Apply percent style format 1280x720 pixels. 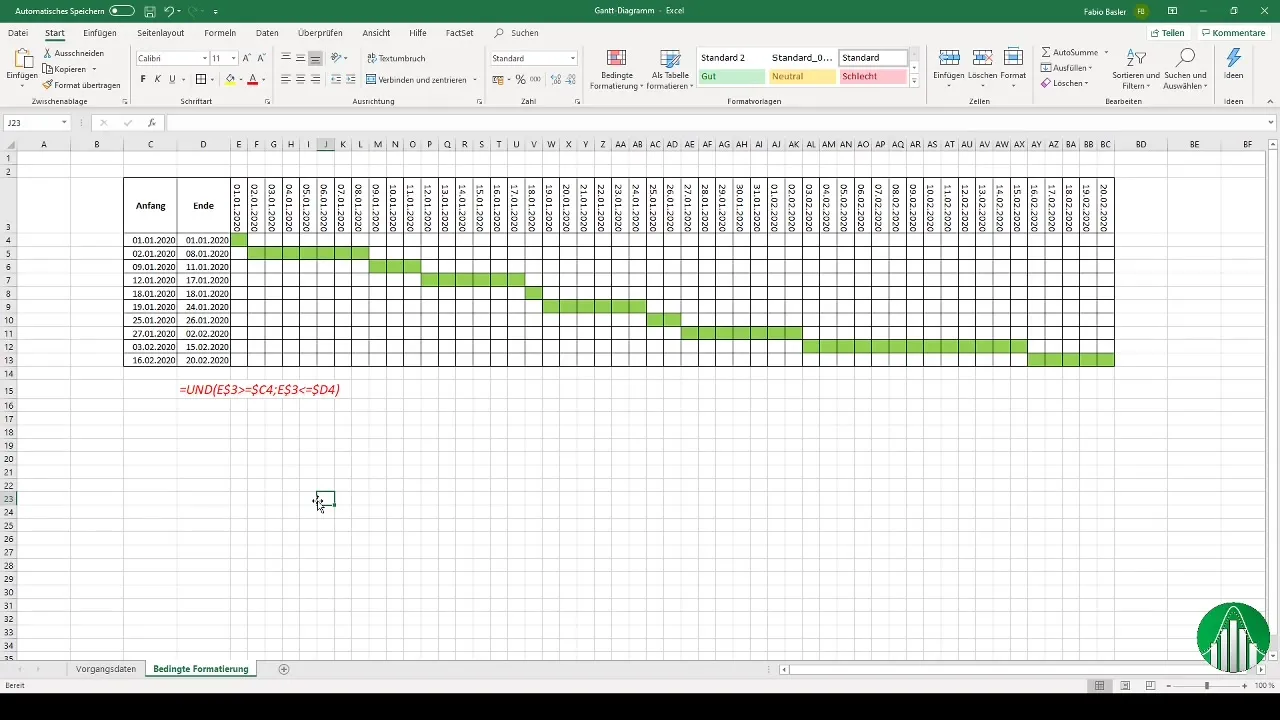[x=520, y=79]
